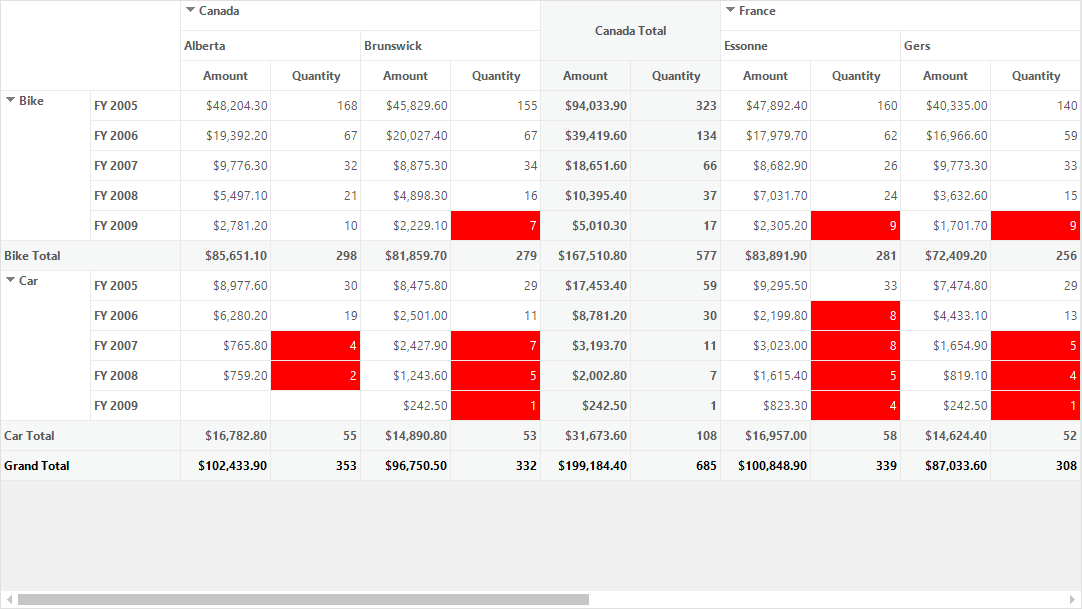
Task: Click the scrollbar right arrow
Action: tap(1072, 599)
